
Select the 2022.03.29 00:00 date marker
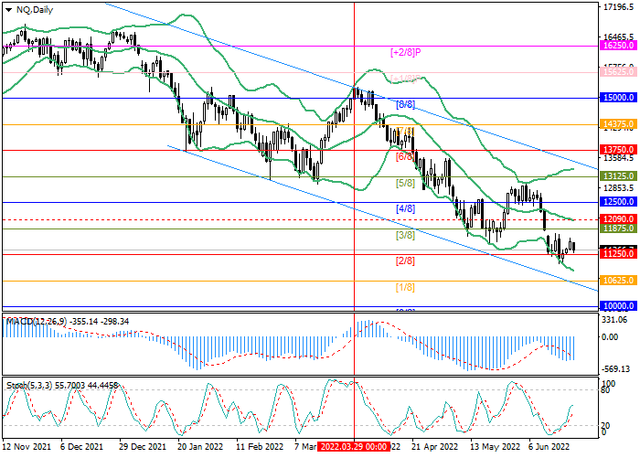click(x=354, y=446)
